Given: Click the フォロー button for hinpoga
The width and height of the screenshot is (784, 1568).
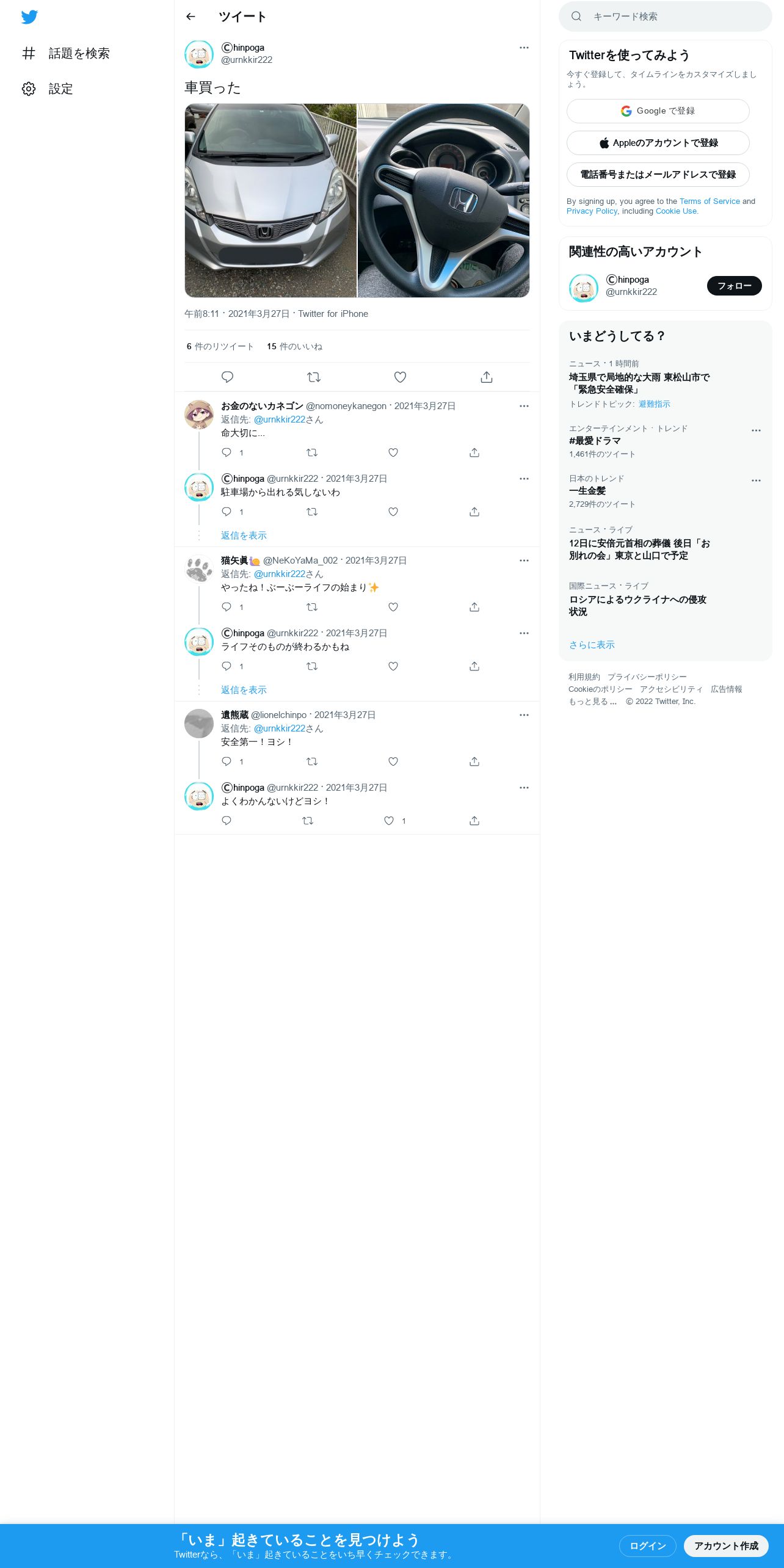Looking at the screenshot, I should [x=734, y=286].
